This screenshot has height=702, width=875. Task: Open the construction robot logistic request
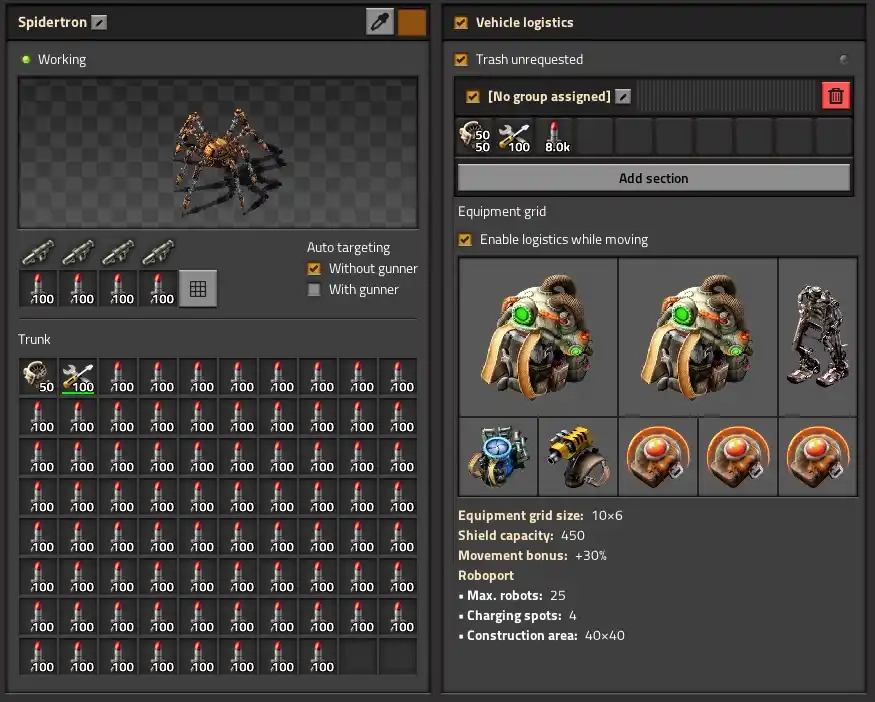[475, 137]
